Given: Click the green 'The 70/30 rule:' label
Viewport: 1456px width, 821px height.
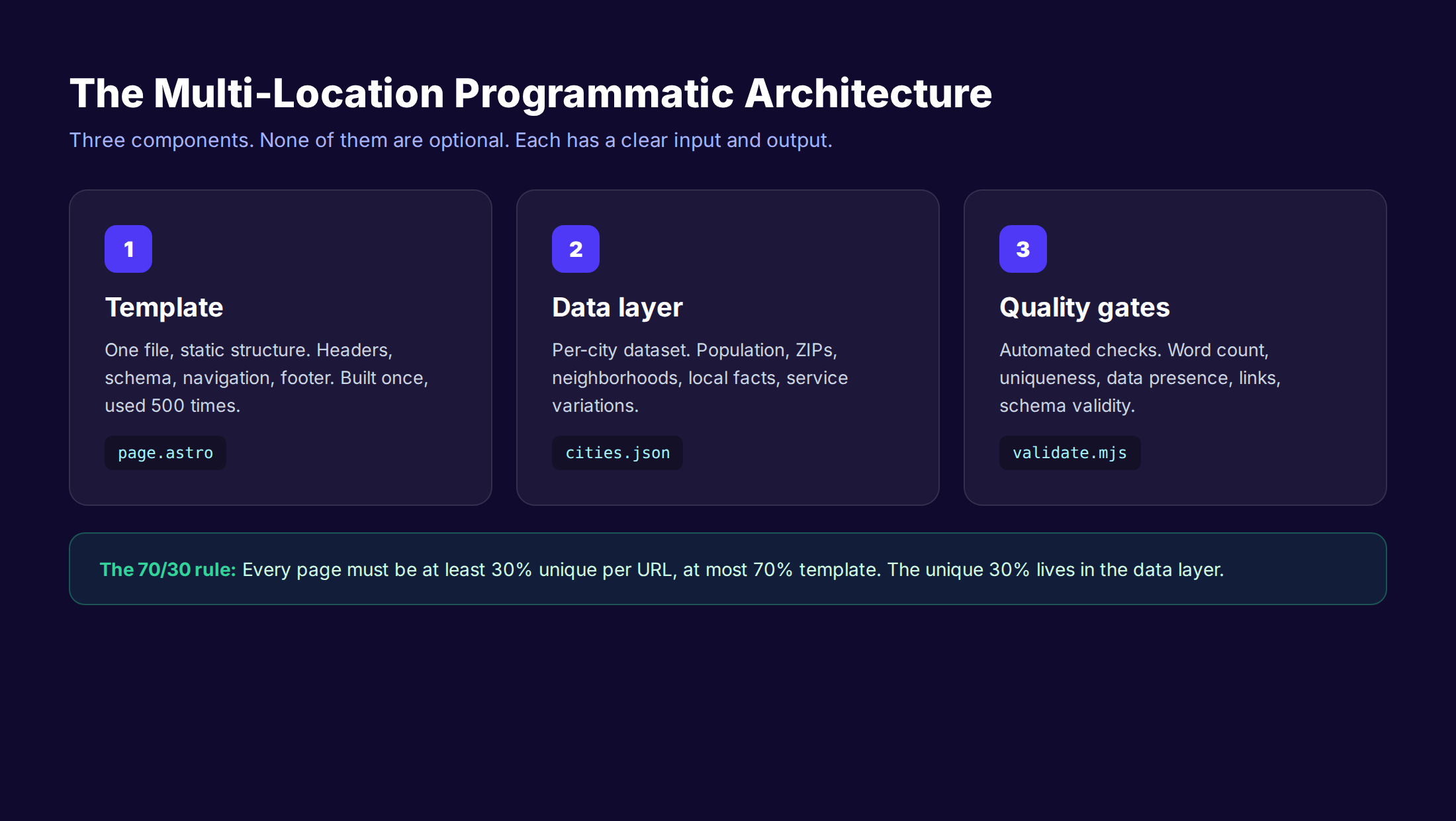Looking at the screenshot, I should tap(168, 569).
